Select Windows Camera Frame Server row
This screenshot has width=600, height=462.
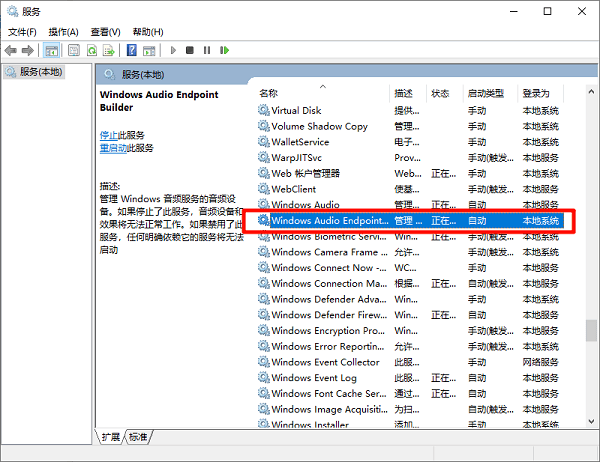click(410, 252)
